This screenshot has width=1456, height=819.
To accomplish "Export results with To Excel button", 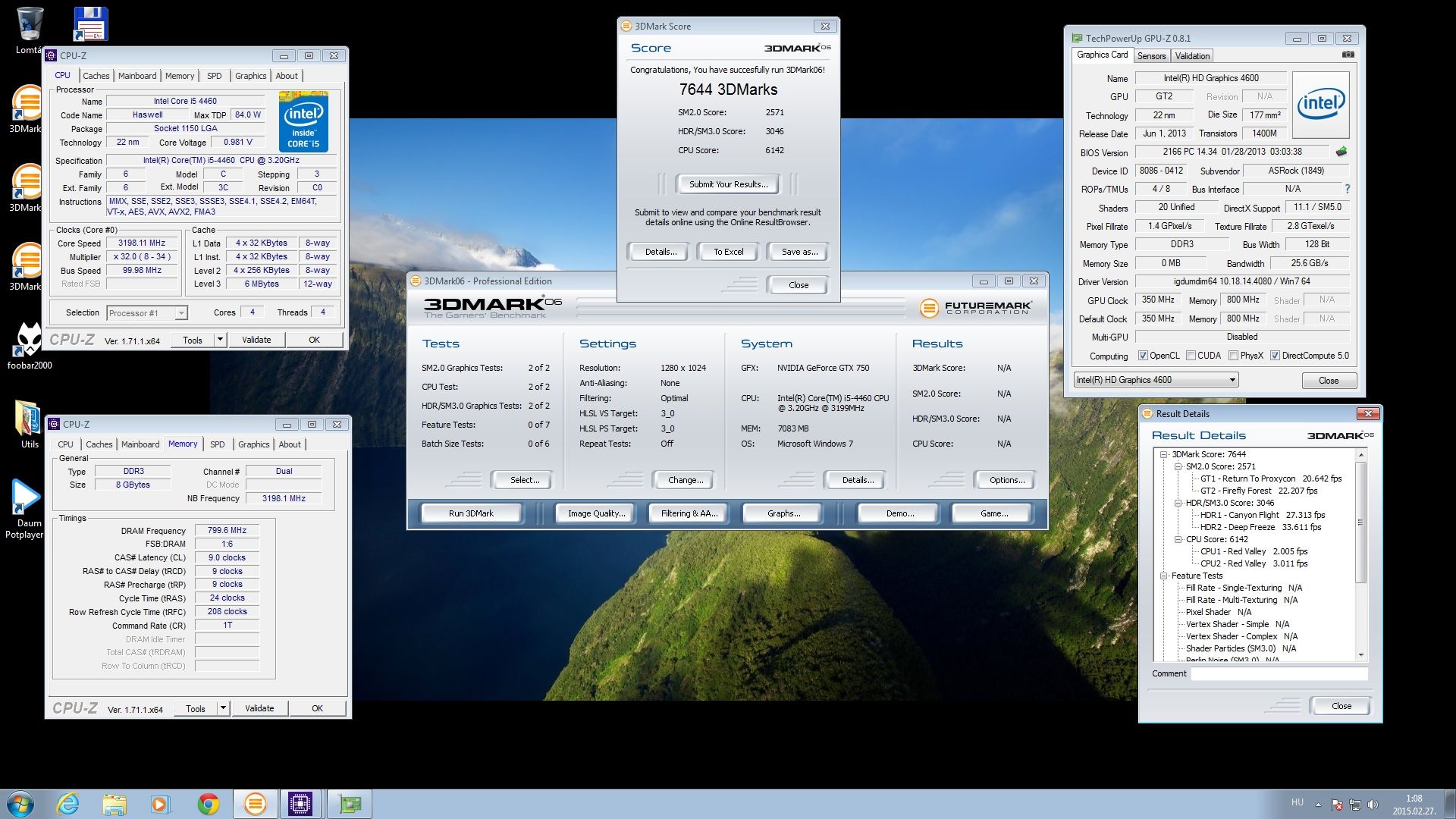I will point(728,252).
